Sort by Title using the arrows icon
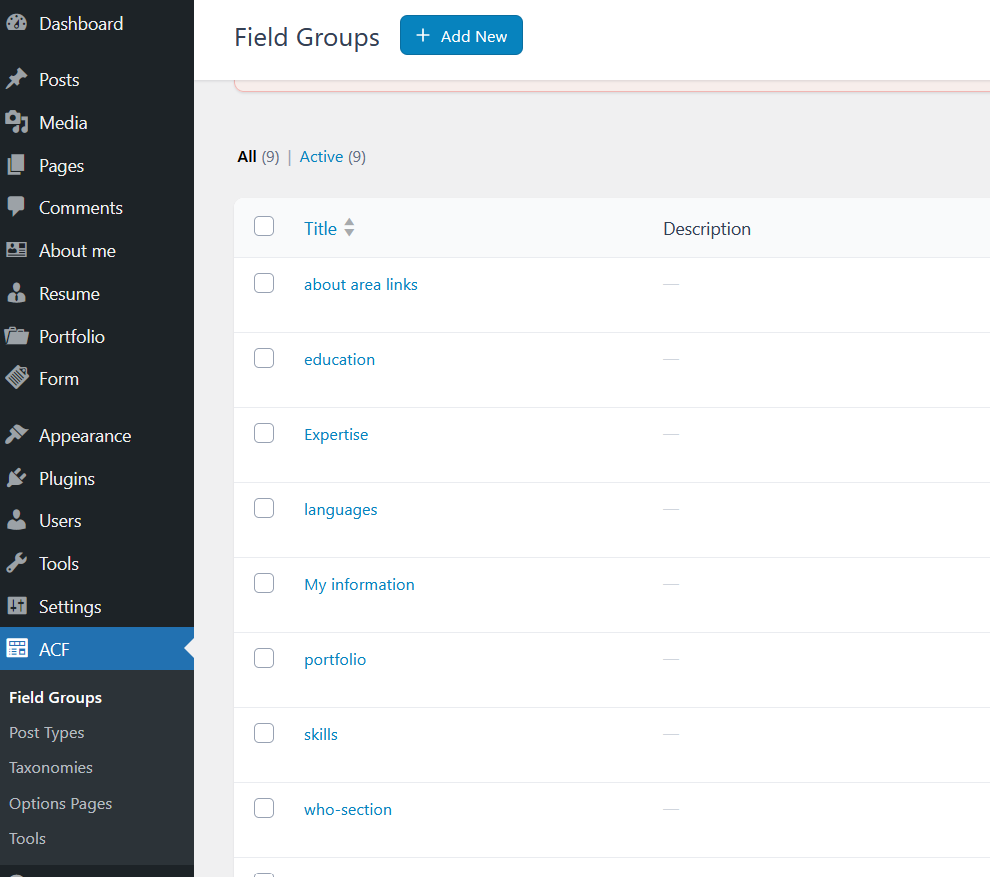The height and width of the screenshot is (877, 990). point(349,227)
